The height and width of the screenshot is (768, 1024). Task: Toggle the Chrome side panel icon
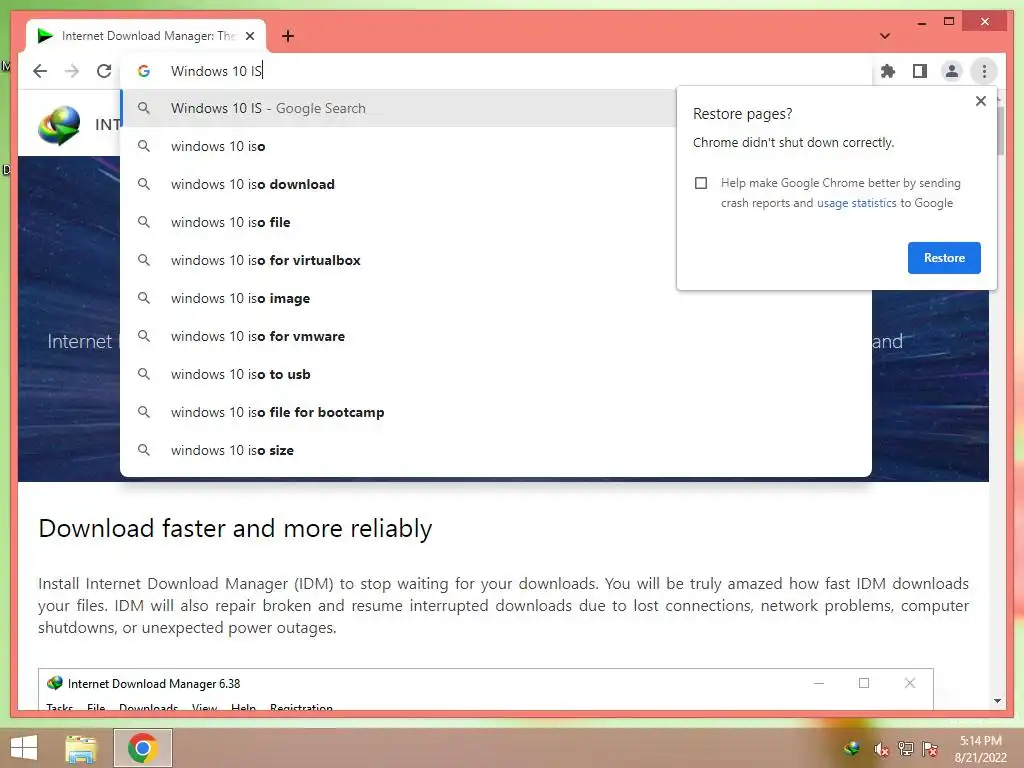click(x=920, y=71)
